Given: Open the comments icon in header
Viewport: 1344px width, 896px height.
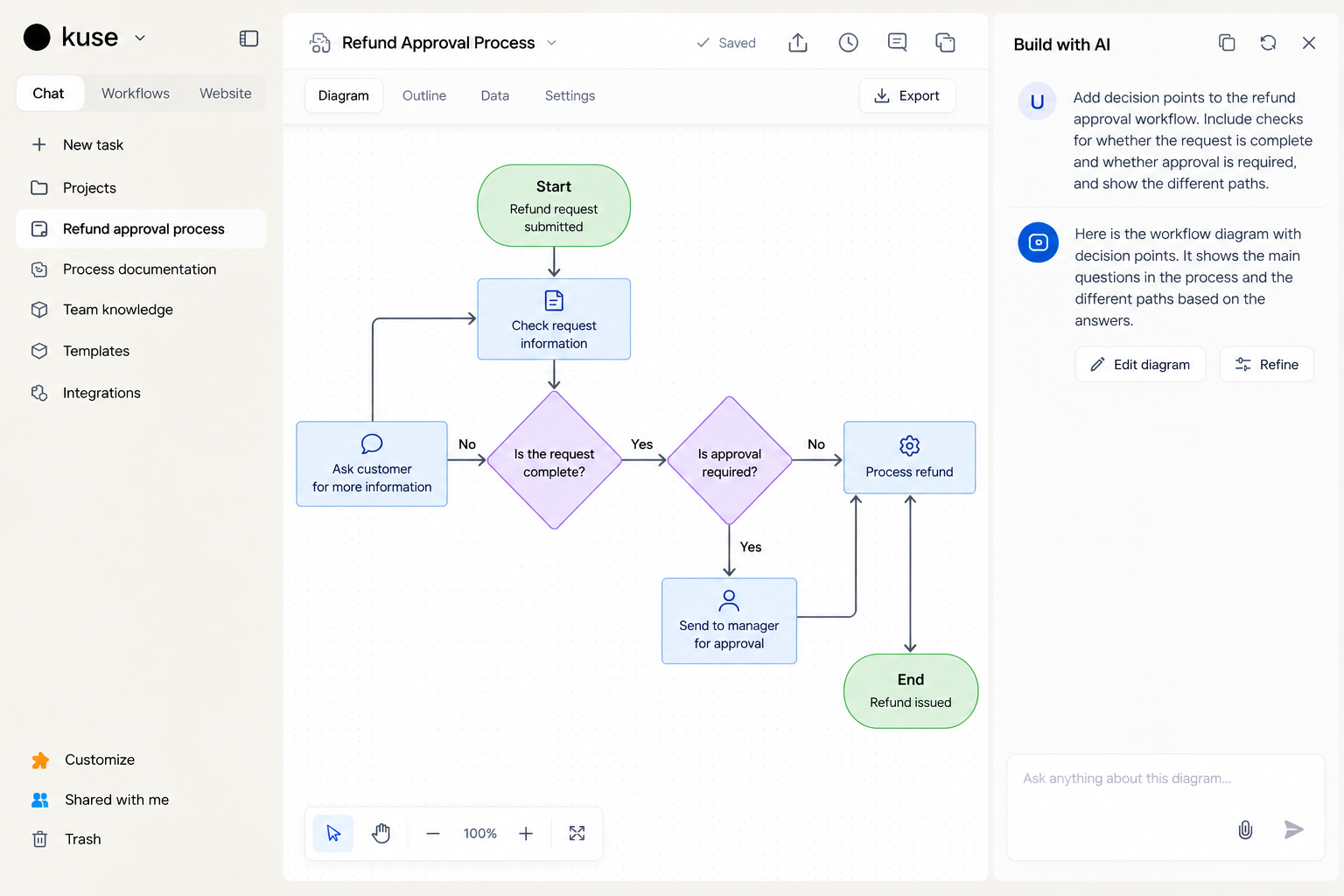Looking at the screenshot, I should tap(897, 43).
